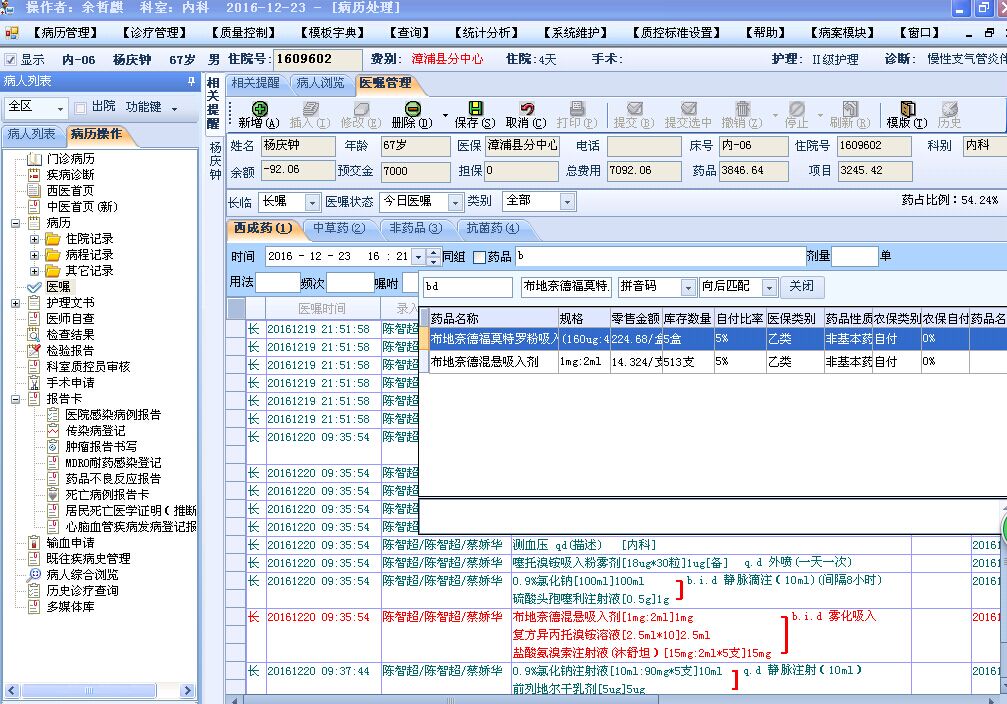The image size is (1007, 704).
Task: Switch to the 病人列表 tab
Action: pos(31,134)
